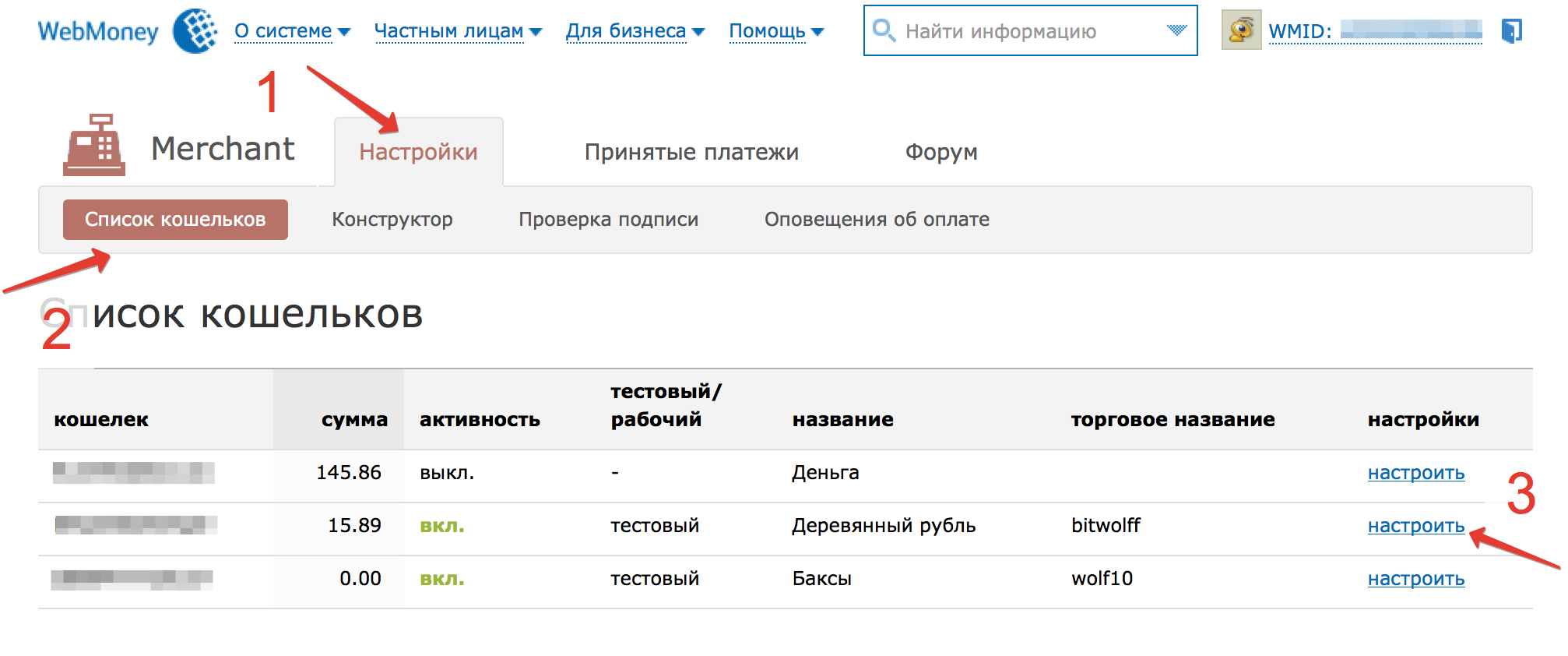Click the WebMoney globe logo icon
Viewport: 1568px width, 656px height.
coord(195,31)
